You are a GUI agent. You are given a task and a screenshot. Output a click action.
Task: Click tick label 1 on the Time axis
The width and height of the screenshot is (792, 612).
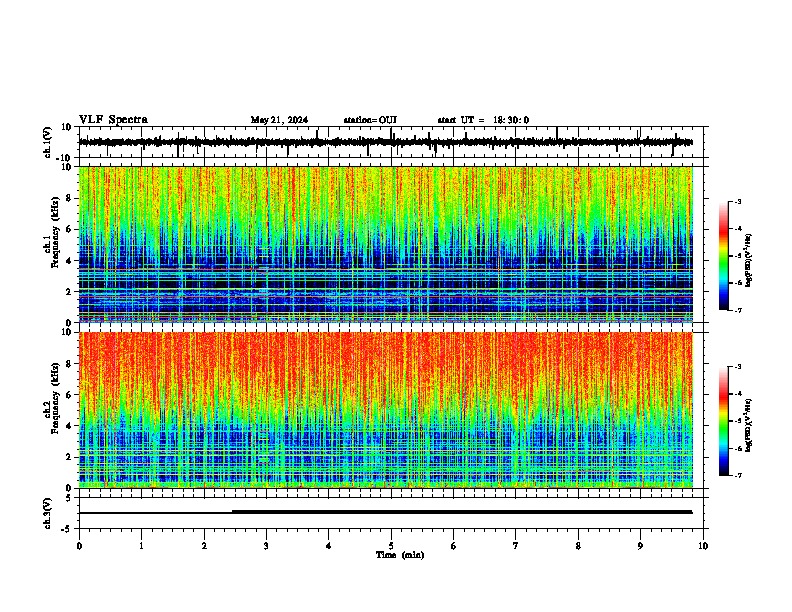point(142,546)
